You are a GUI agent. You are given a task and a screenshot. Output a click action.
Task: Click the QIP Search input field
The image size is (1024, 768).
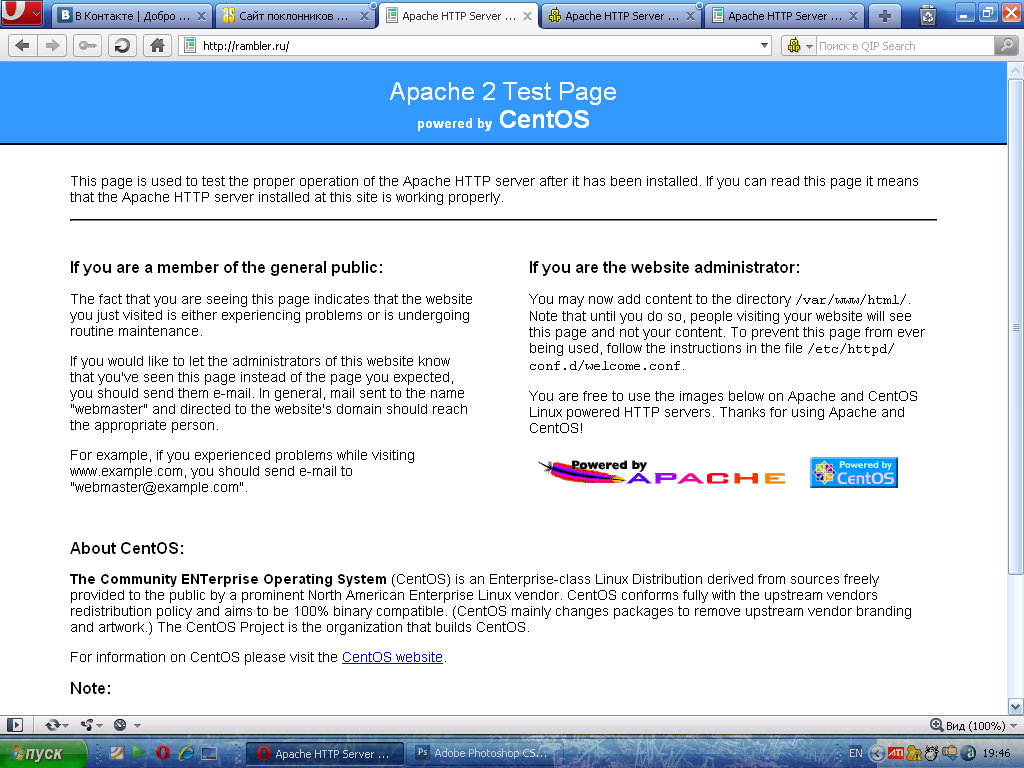[904, 46]
